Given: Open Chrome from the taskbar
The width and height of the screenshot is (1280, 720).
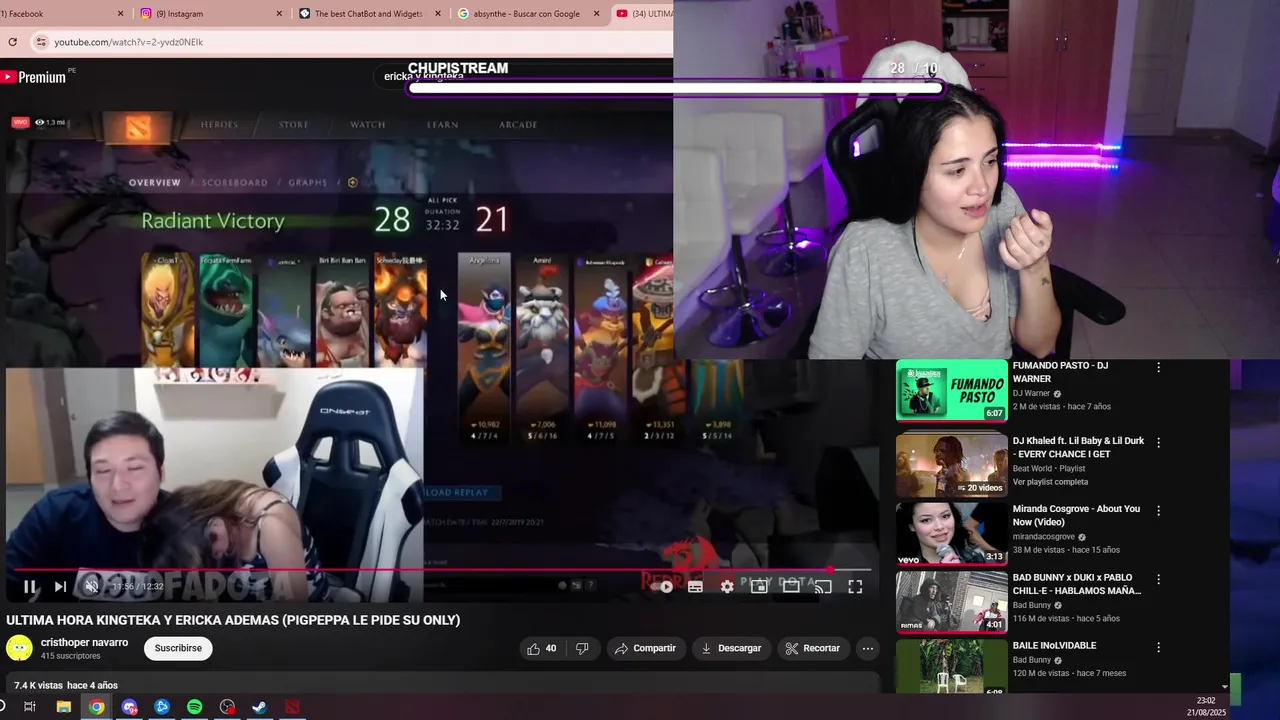Looking at the screenshot, I should (96, 707).
